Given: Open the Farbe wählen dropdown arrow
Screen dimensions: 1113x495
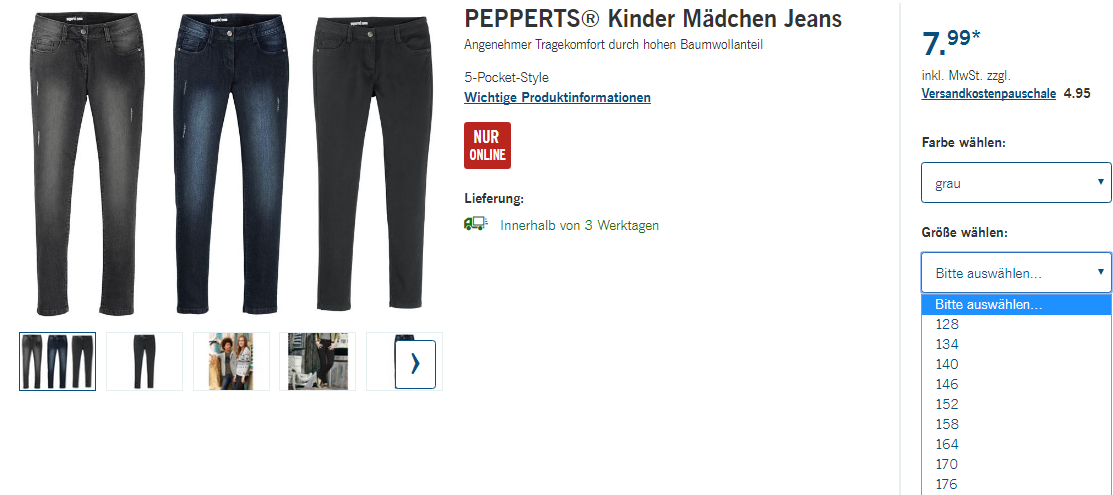Looking at the screenshot, I should pos(1100,182).
